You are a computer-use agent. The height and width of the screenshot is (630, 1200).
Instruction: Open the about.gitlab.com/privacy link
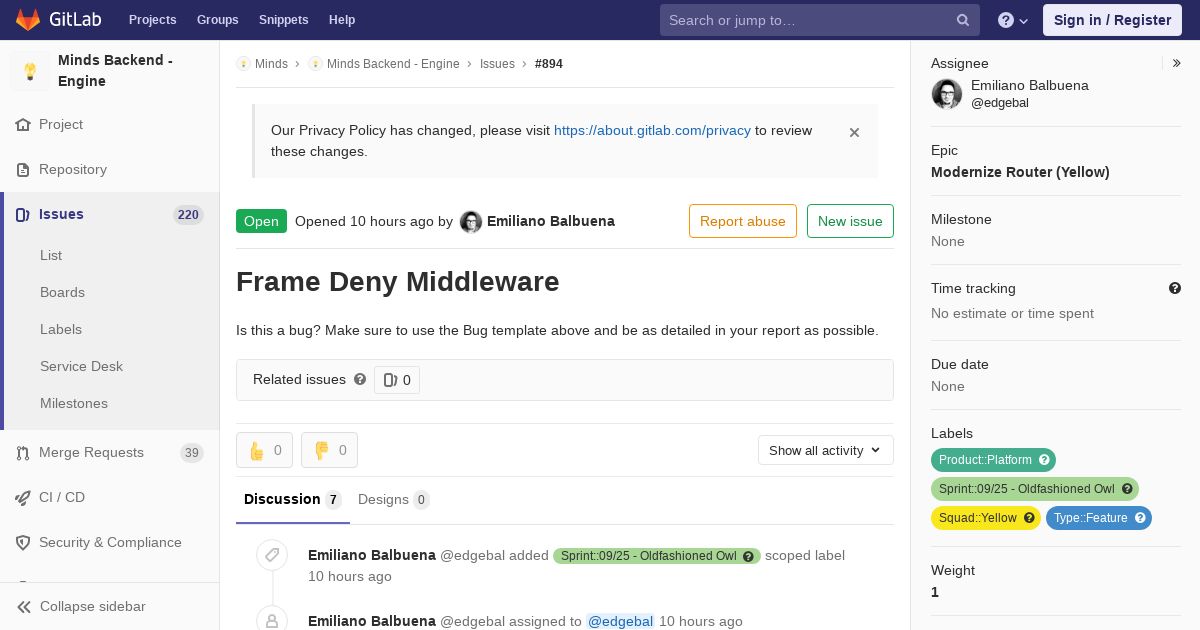[652, 131]
